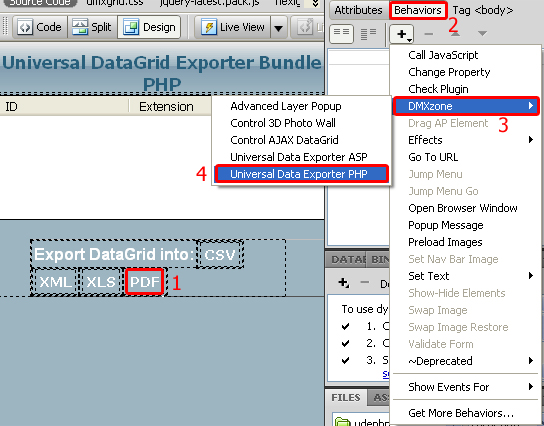Select Universal Data Exporter PHP

(301, 174)
